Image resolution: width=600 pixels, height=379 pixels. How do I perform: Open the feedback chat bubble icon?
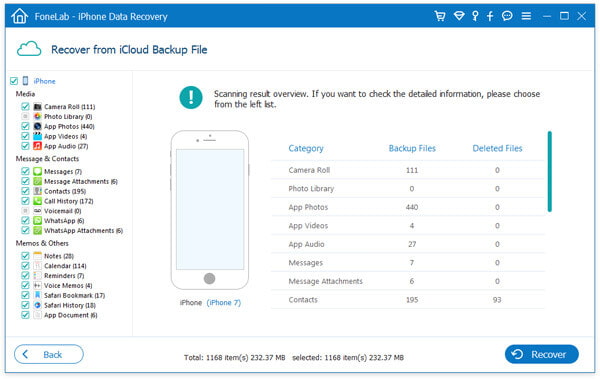pos(507,16)
